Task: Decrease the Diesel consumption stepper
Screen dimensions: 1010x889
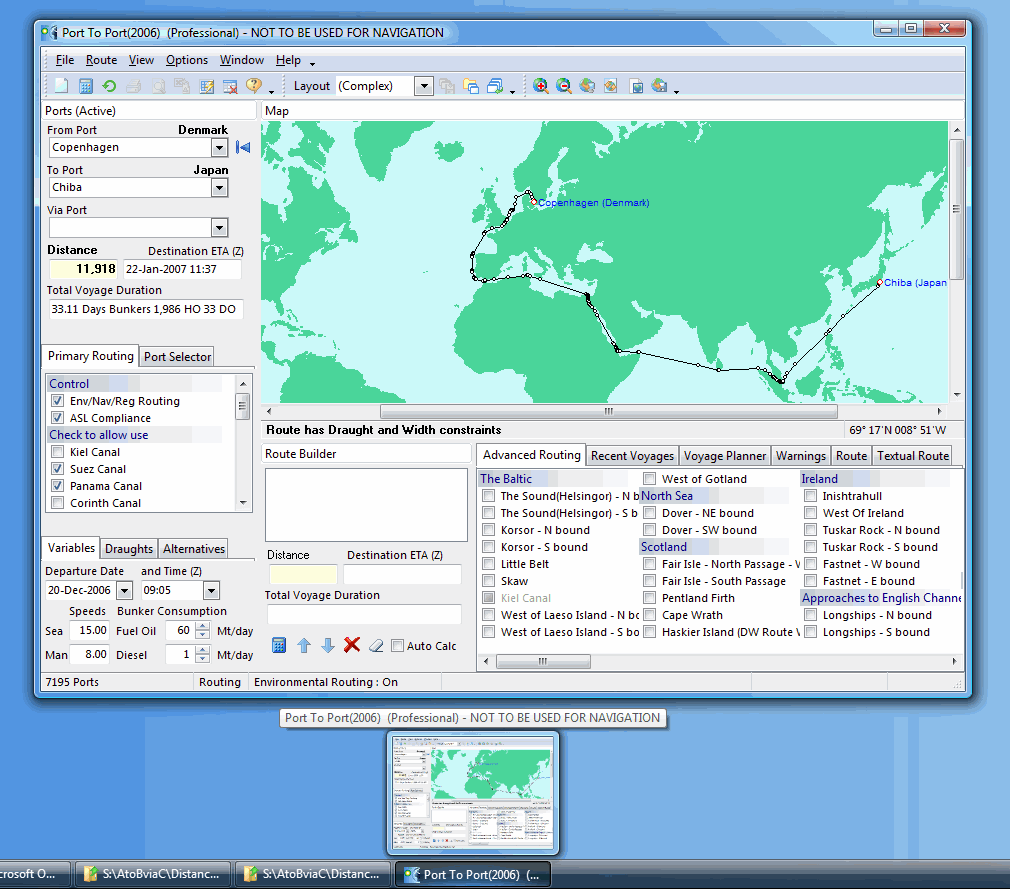Action: (202, 658)
